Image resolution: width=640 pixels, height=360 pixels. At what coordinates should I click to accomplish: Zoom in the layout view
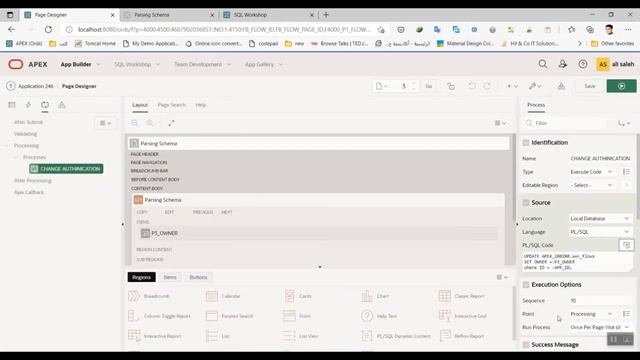[150, 123]
